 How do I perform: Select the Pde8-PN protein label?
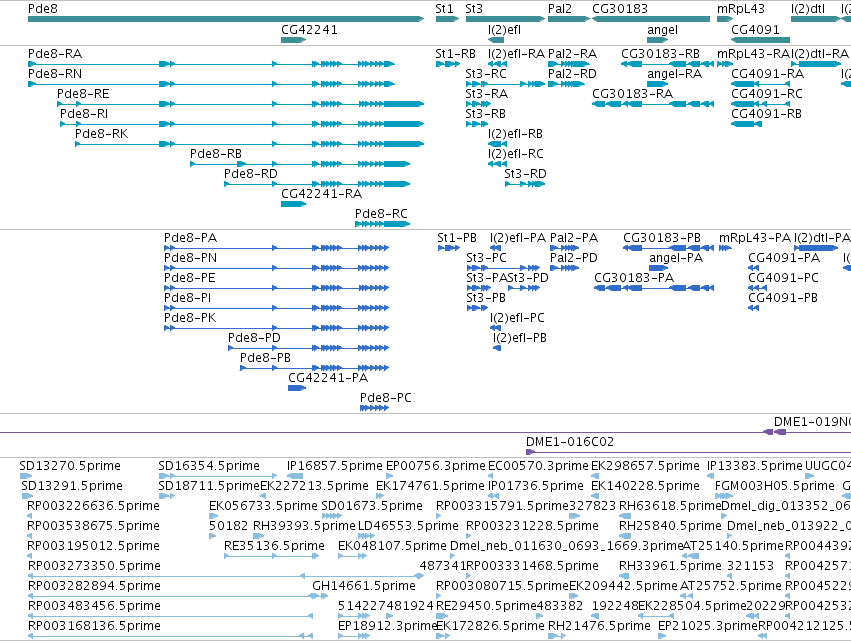click(x=190, y=258)
